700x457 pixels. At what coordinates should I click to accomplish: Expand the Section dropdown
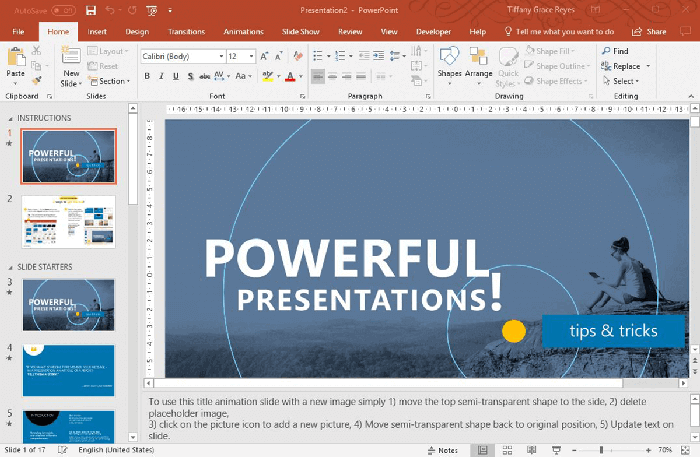click(111, 81)
